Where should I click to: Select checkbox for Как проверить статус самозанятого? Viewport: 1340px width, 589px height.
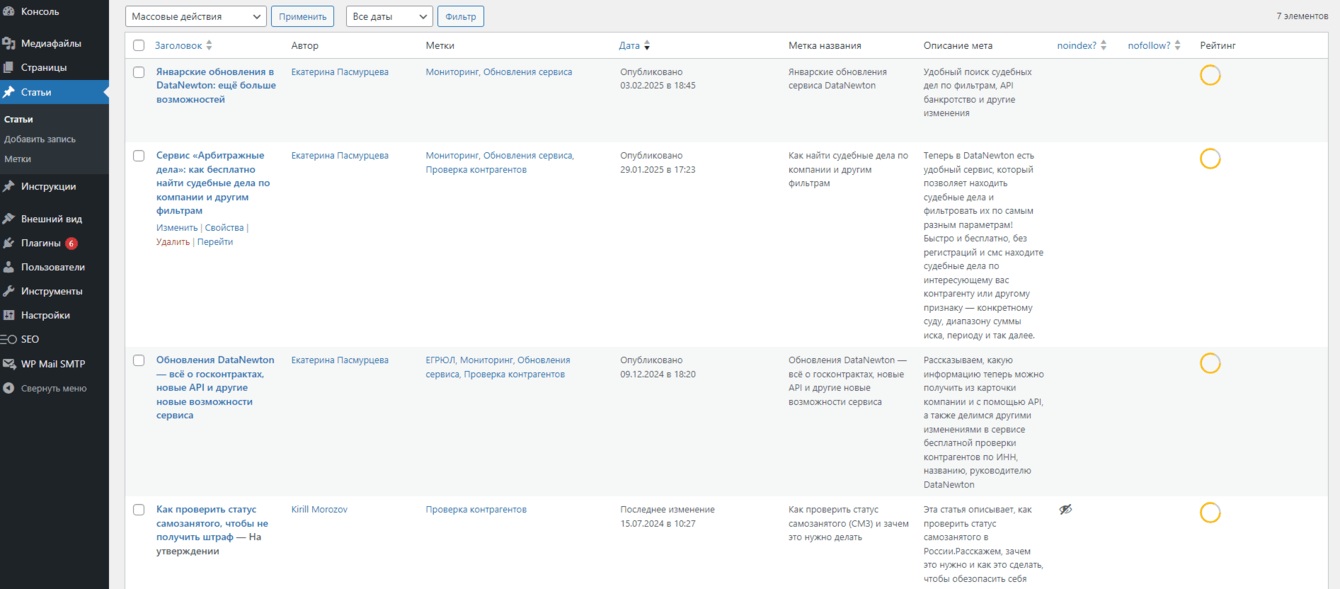point(139,510)
